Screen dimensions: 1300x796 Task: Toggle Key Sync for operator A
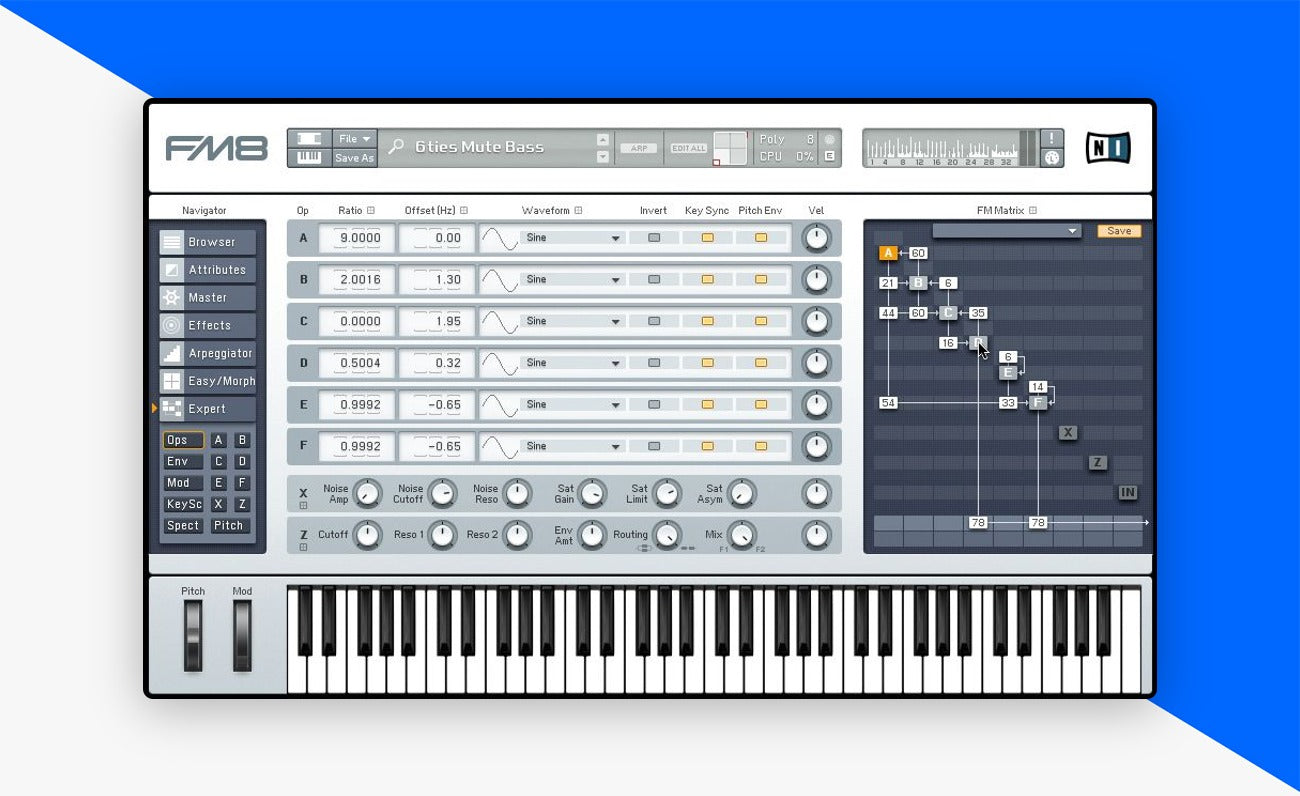coord(707,238)
